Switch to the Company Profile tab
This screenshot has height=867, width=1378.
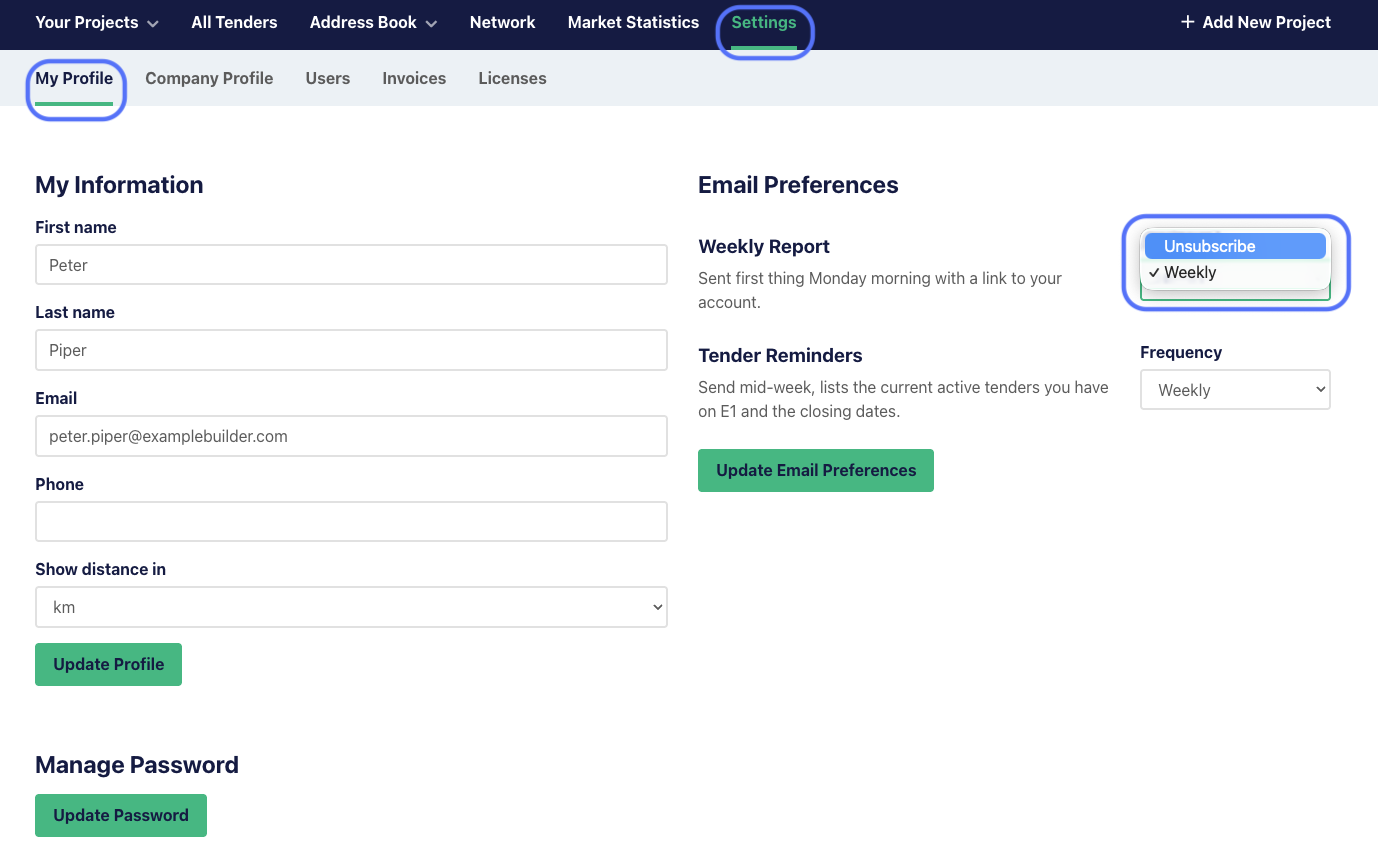point(209,78)
